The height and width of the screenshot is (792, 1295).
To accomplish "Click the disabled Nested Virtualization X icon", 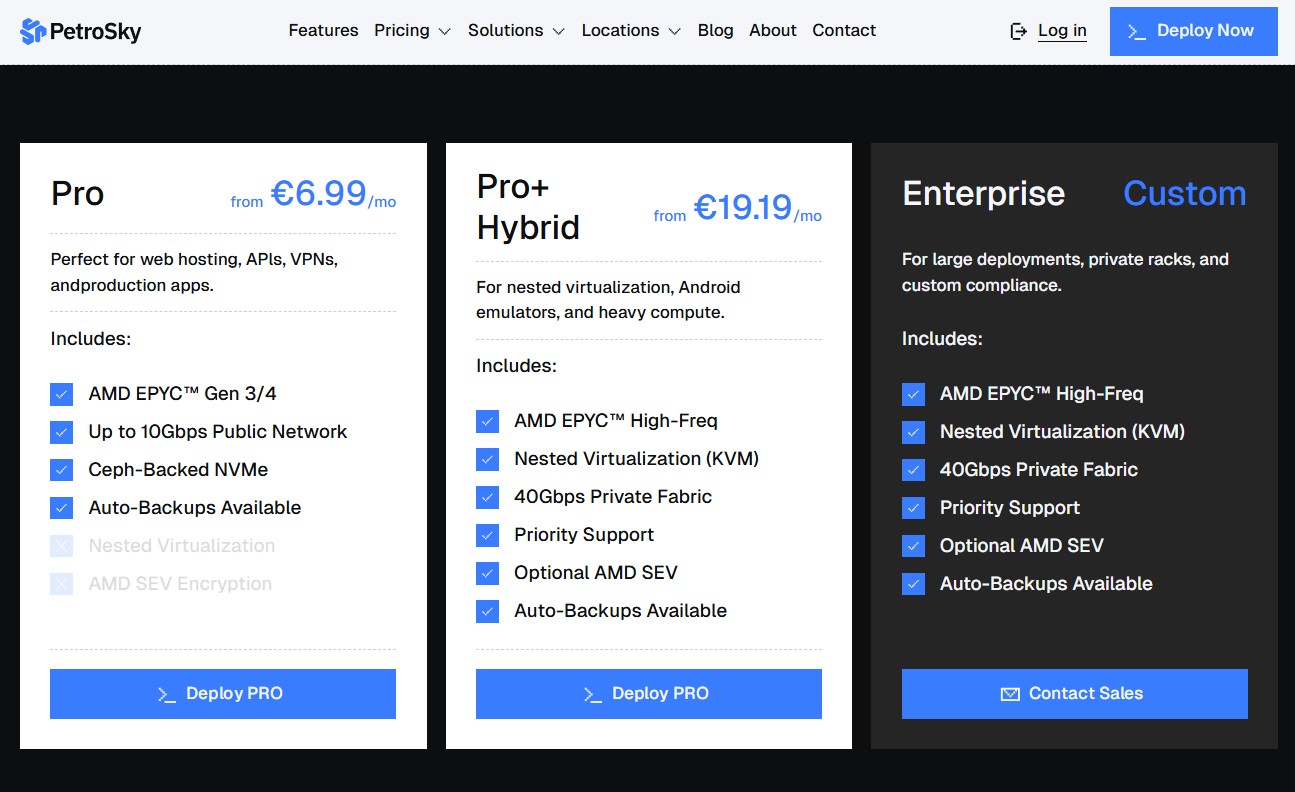I will 62,546.
